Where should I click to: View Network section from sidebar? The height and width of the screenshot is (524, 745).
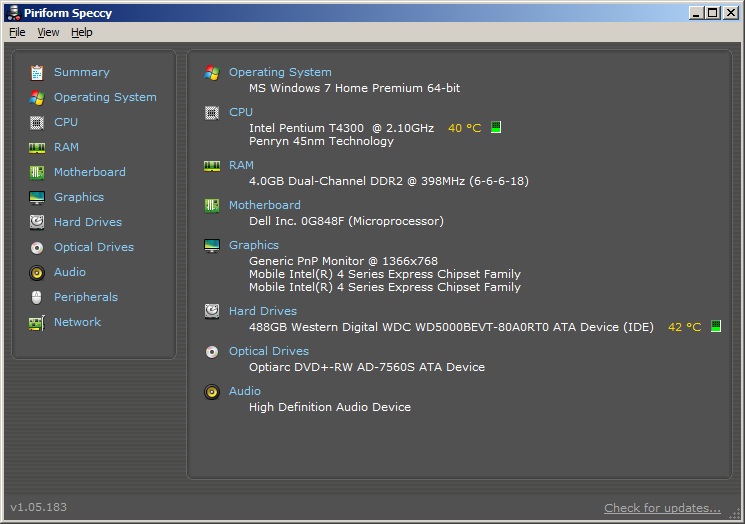(x=77, y=322)
